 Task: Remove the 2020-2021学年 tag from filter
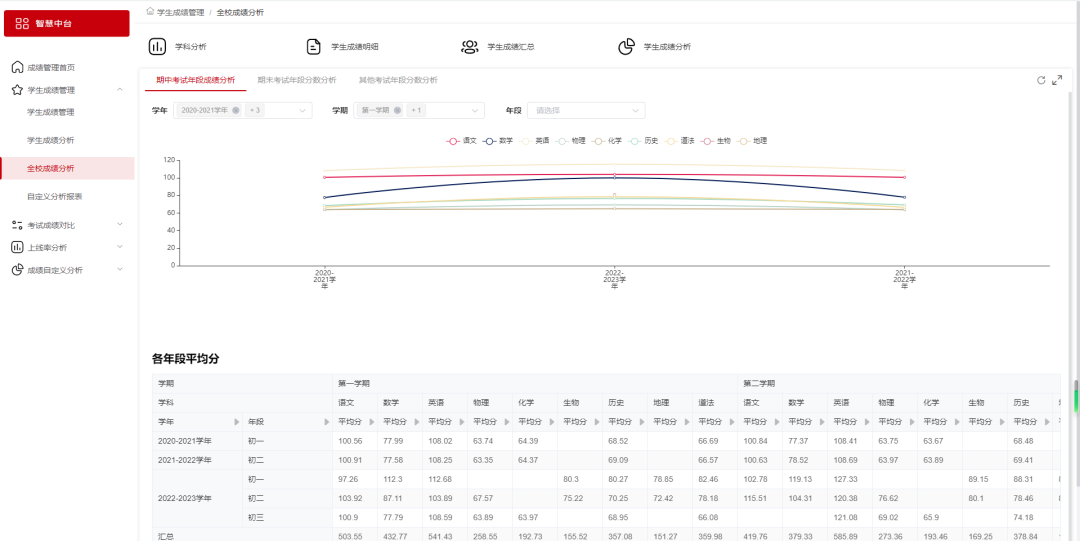point(236,110)
